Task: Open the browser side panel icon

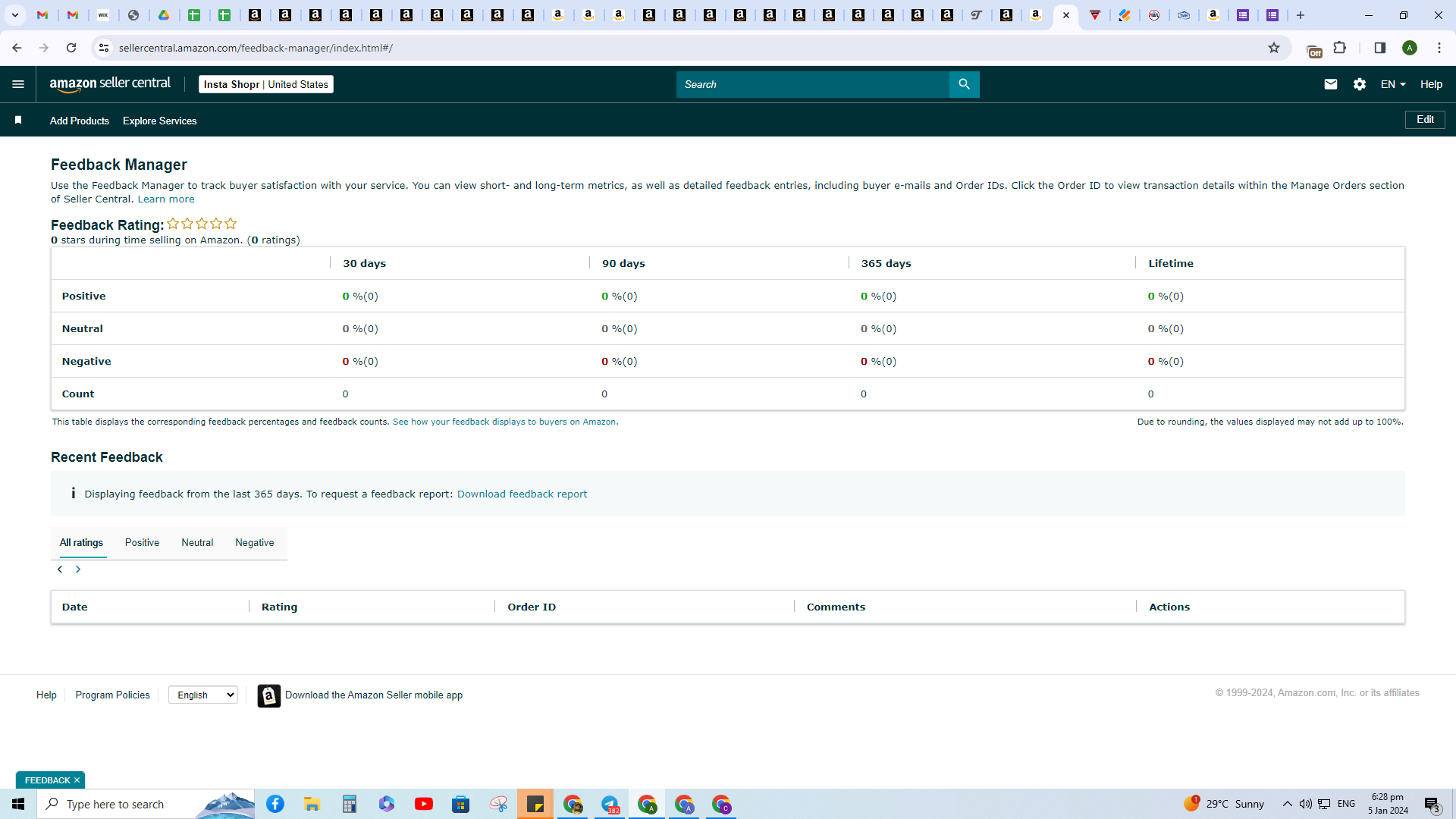Action: [x=1380, y=48]
